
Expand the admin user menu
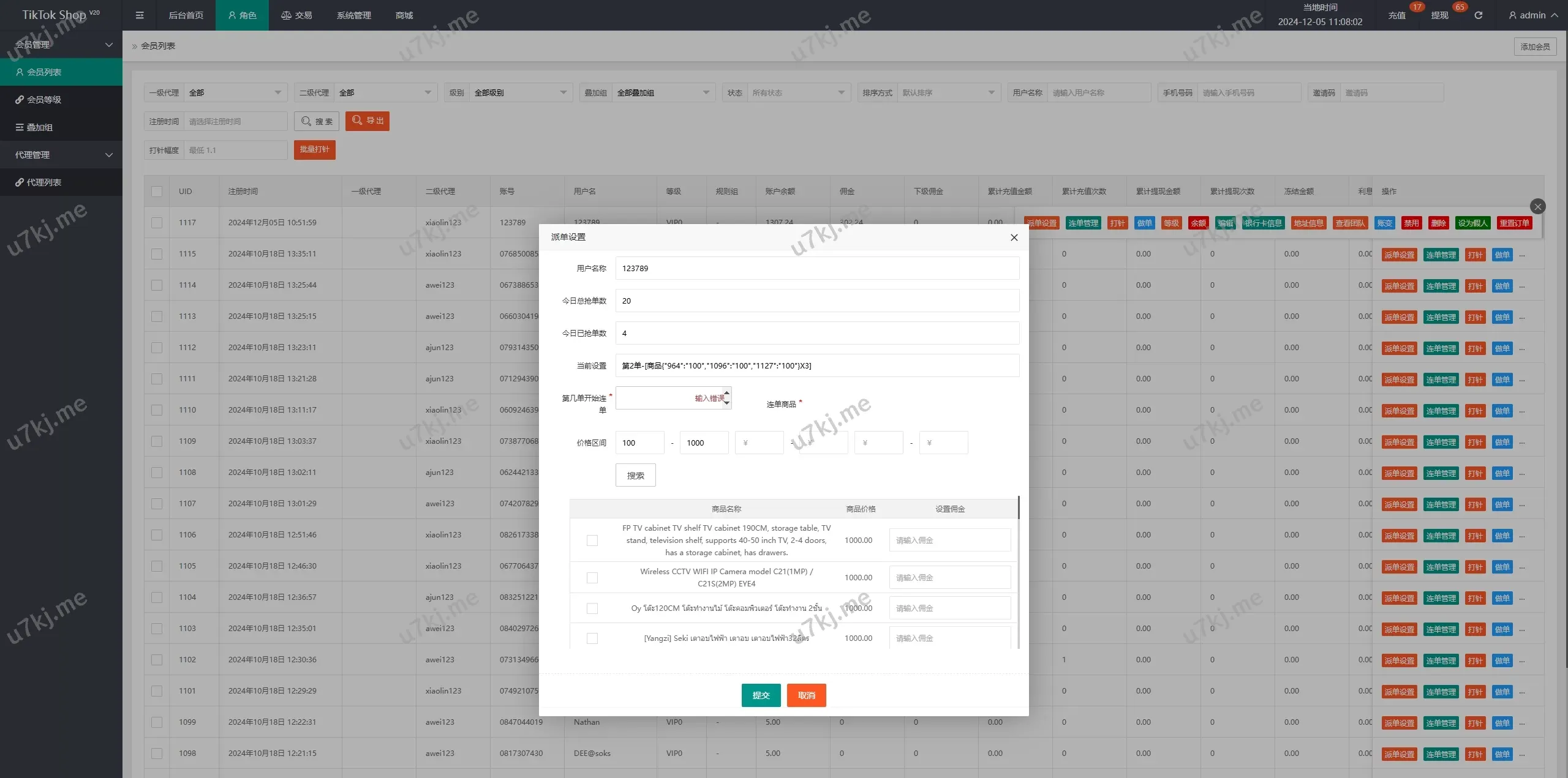coord(1533,15)
